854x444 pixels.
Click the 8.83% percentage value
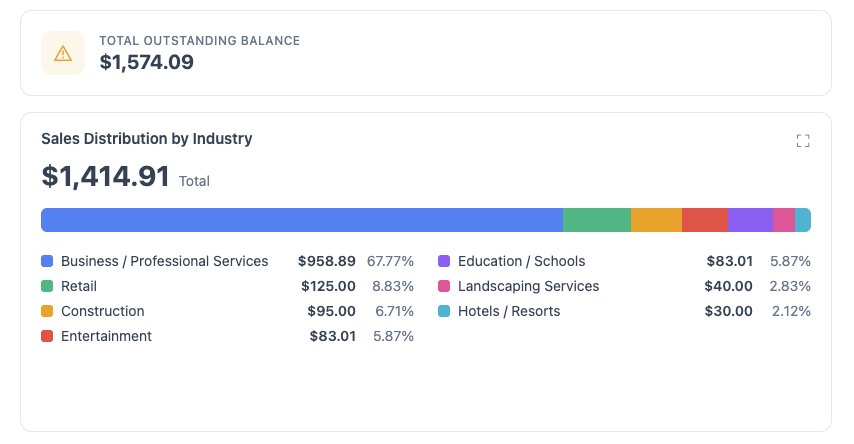click(x=393, y=287)
